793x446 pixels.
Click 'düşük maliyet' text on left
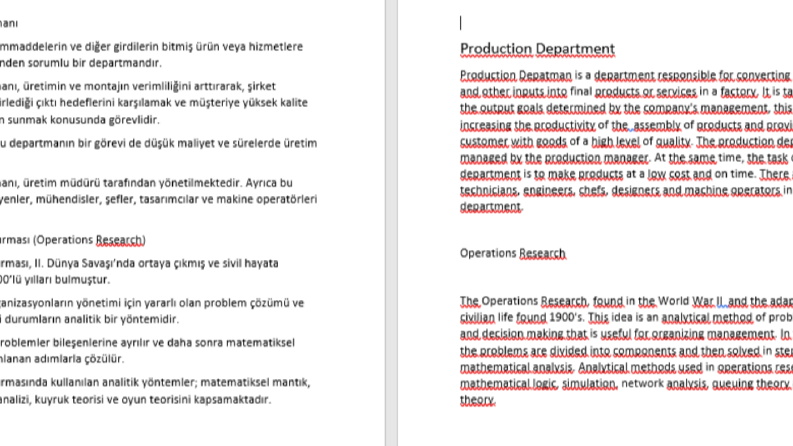[x=177, y=143]
